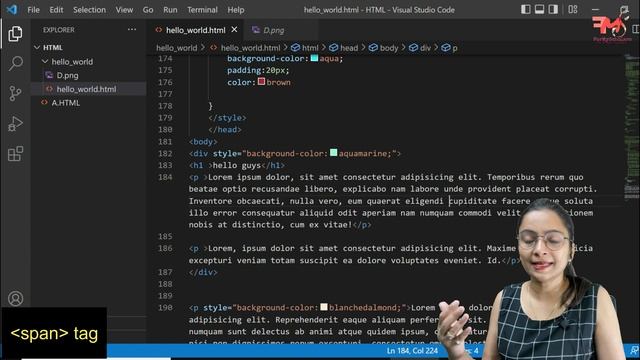Click line number 181
The width and height of the screenshot is (640, 360).
[x=165, y=142]
